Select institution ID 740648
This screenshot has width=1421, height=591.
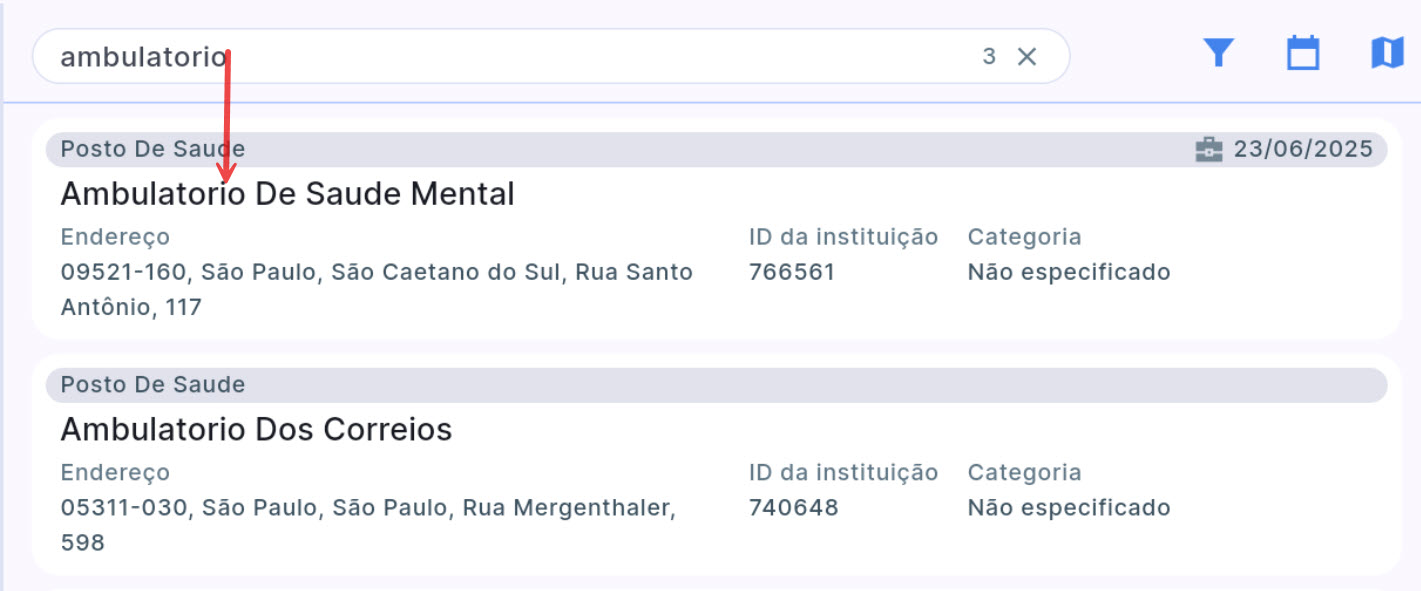[x=793, y=508]
